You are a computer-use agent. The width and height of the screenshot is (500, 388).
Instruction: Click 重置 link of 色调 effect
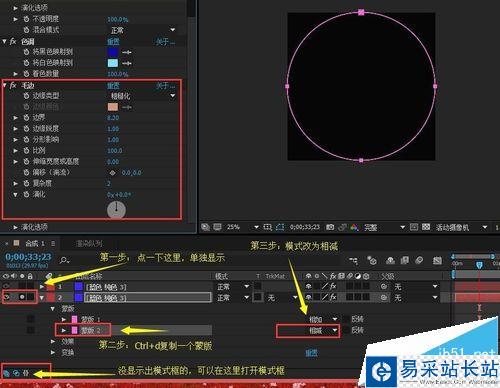pyautogui.click(x=113, y=41)
